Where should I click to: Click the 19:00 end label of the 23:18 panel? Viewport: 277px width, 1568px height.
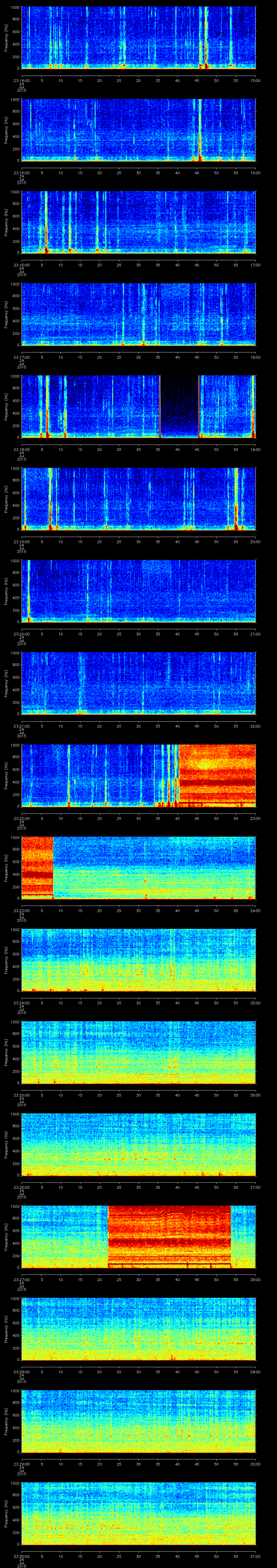(255, 449)
